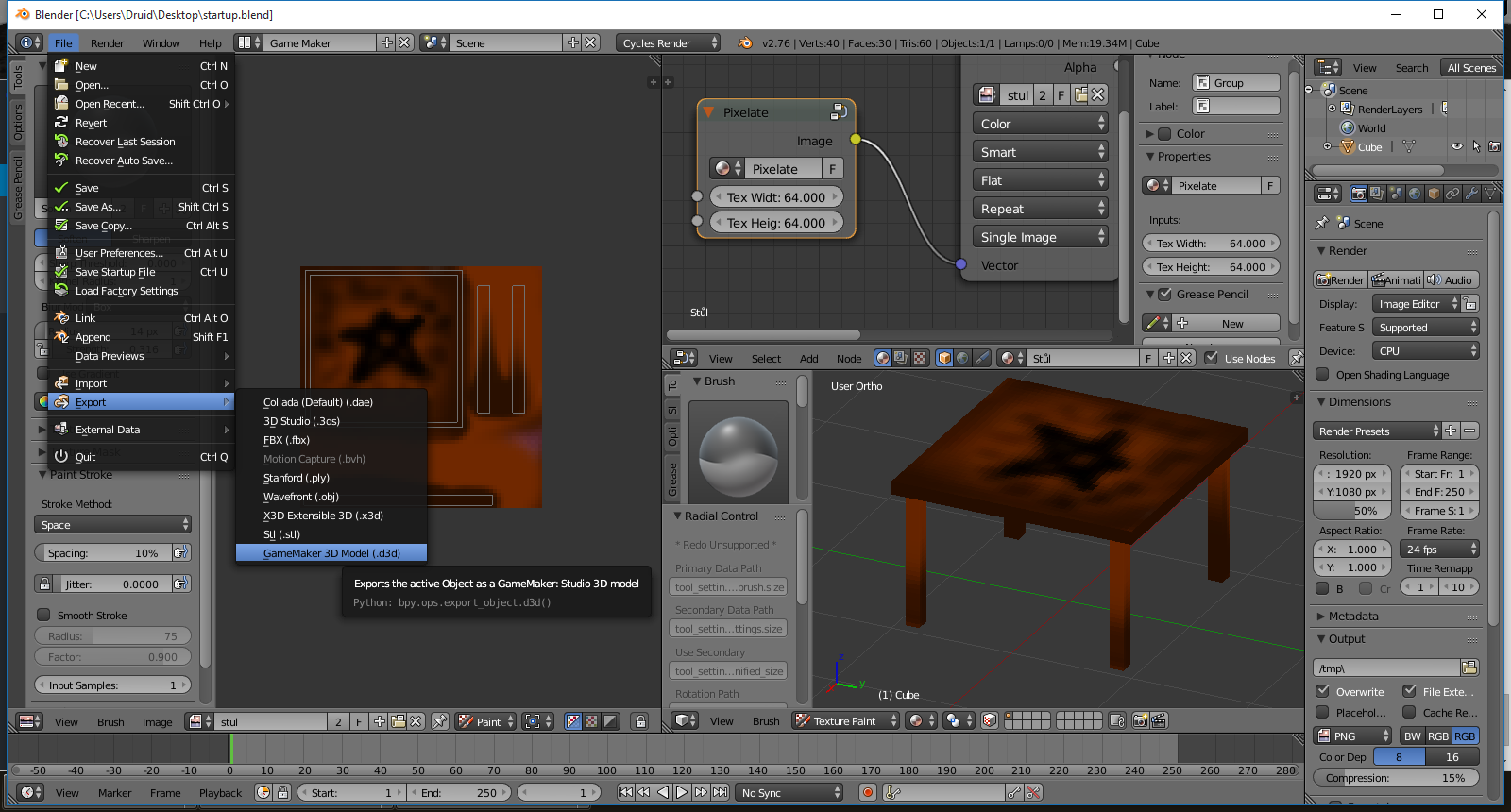Click the add new scene plus icon
Viewport: 1511px width, 812px height.
(572, 43)
